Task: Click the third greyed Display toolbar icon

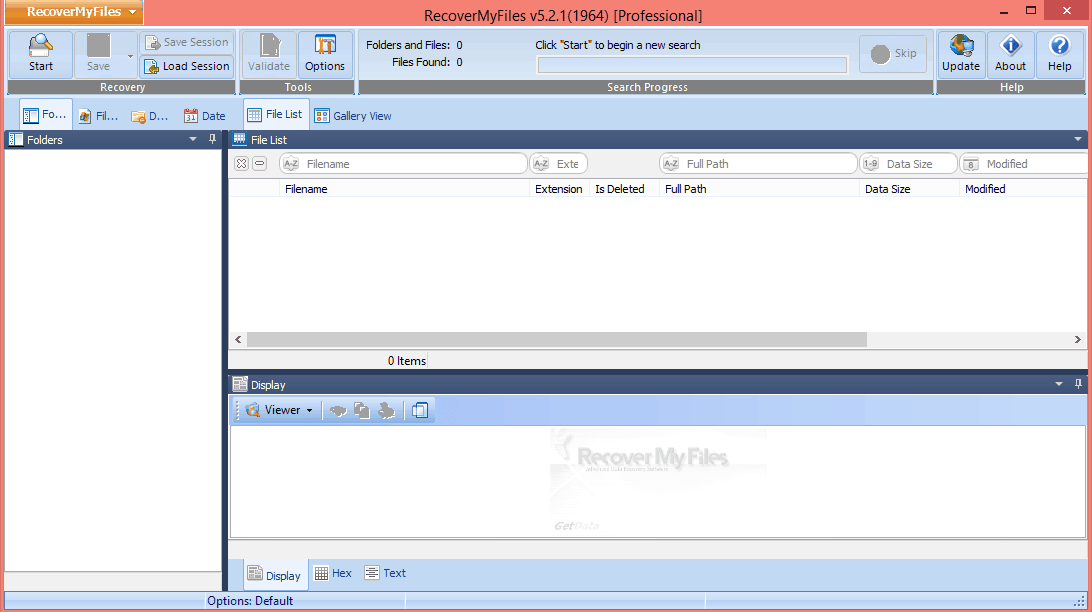Action: [386, 411]
